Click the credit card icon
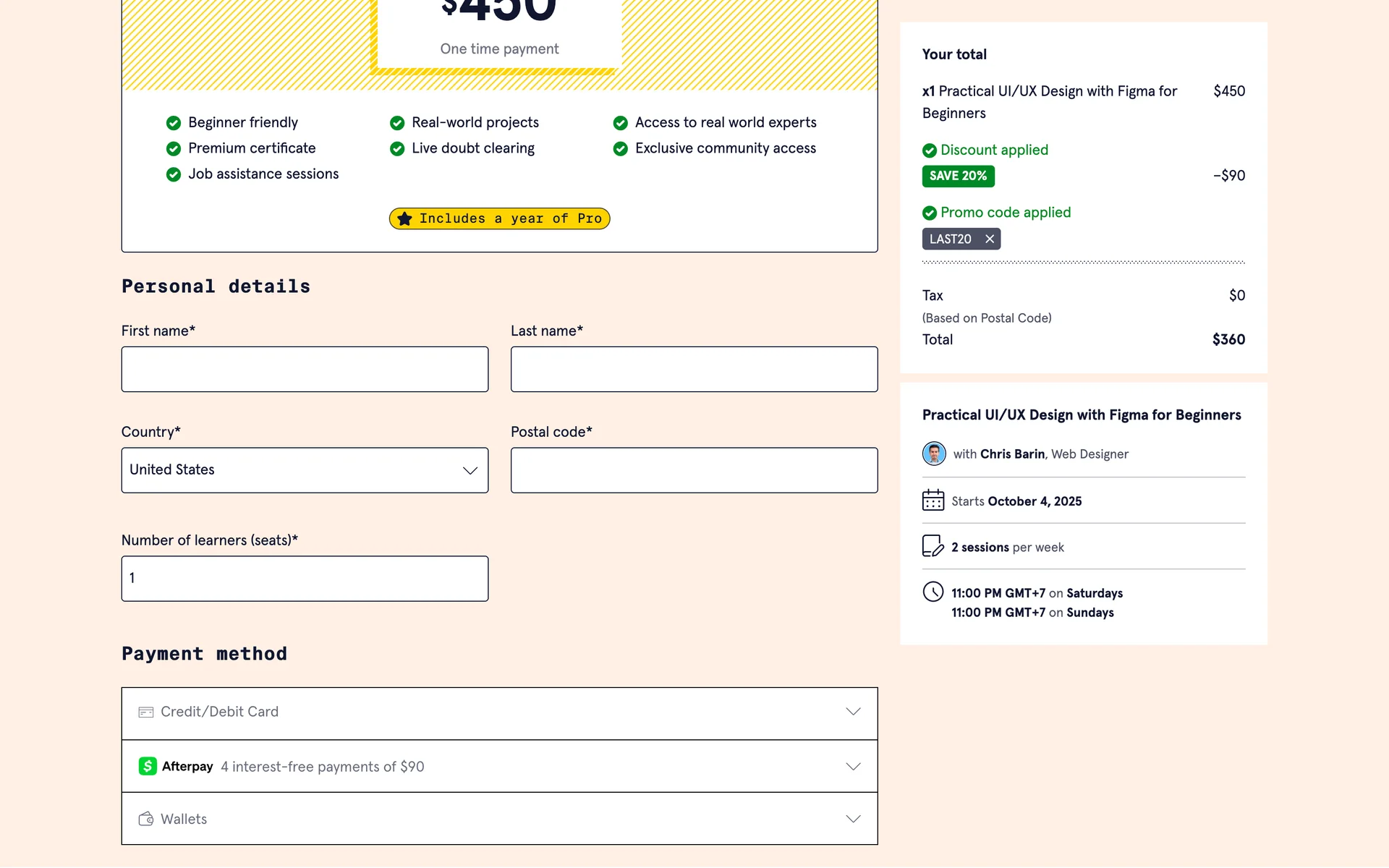This screenshot has width=1389, height=868. click(146, 712)
